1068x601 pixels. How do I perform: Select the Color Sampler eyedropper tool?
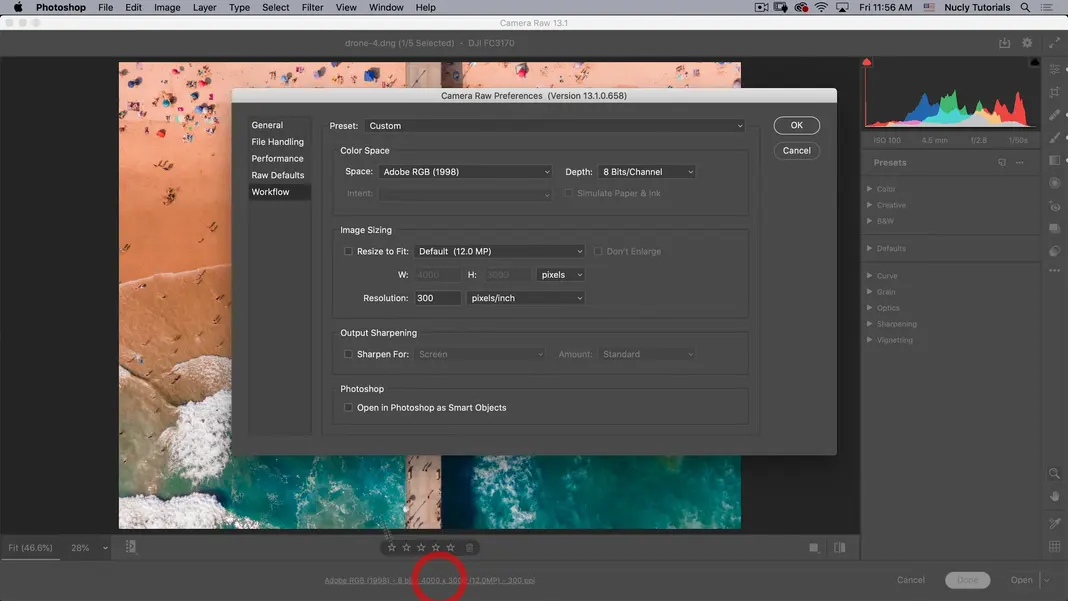tap(1054, 523)
